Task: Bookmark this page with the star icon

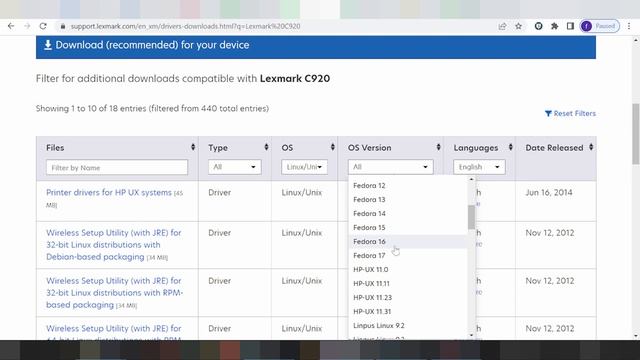Action: [518, 26]
